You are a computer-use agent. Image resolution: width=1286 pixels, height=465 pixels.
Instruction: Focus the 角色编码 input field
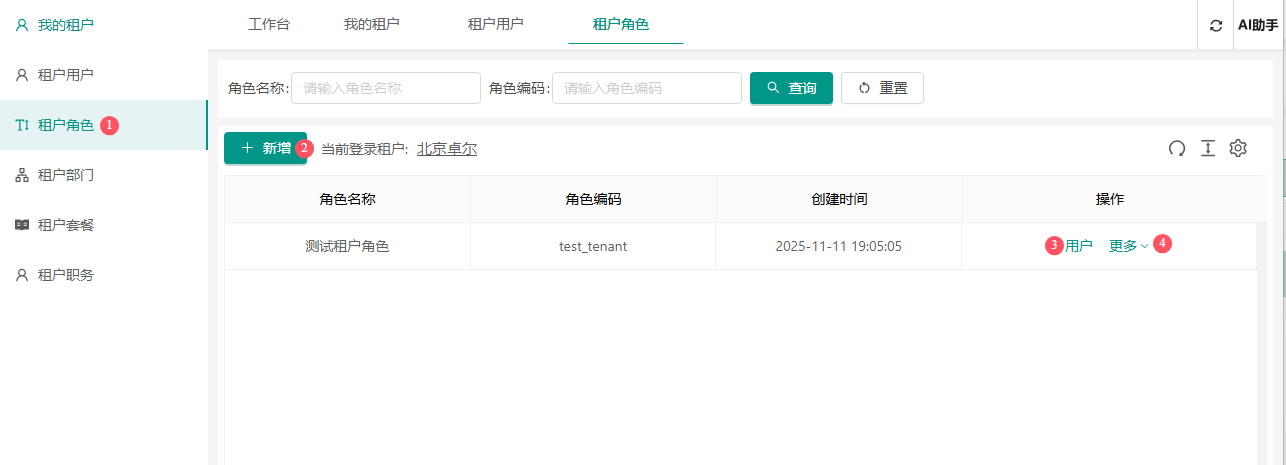click(x=646, y=88)
